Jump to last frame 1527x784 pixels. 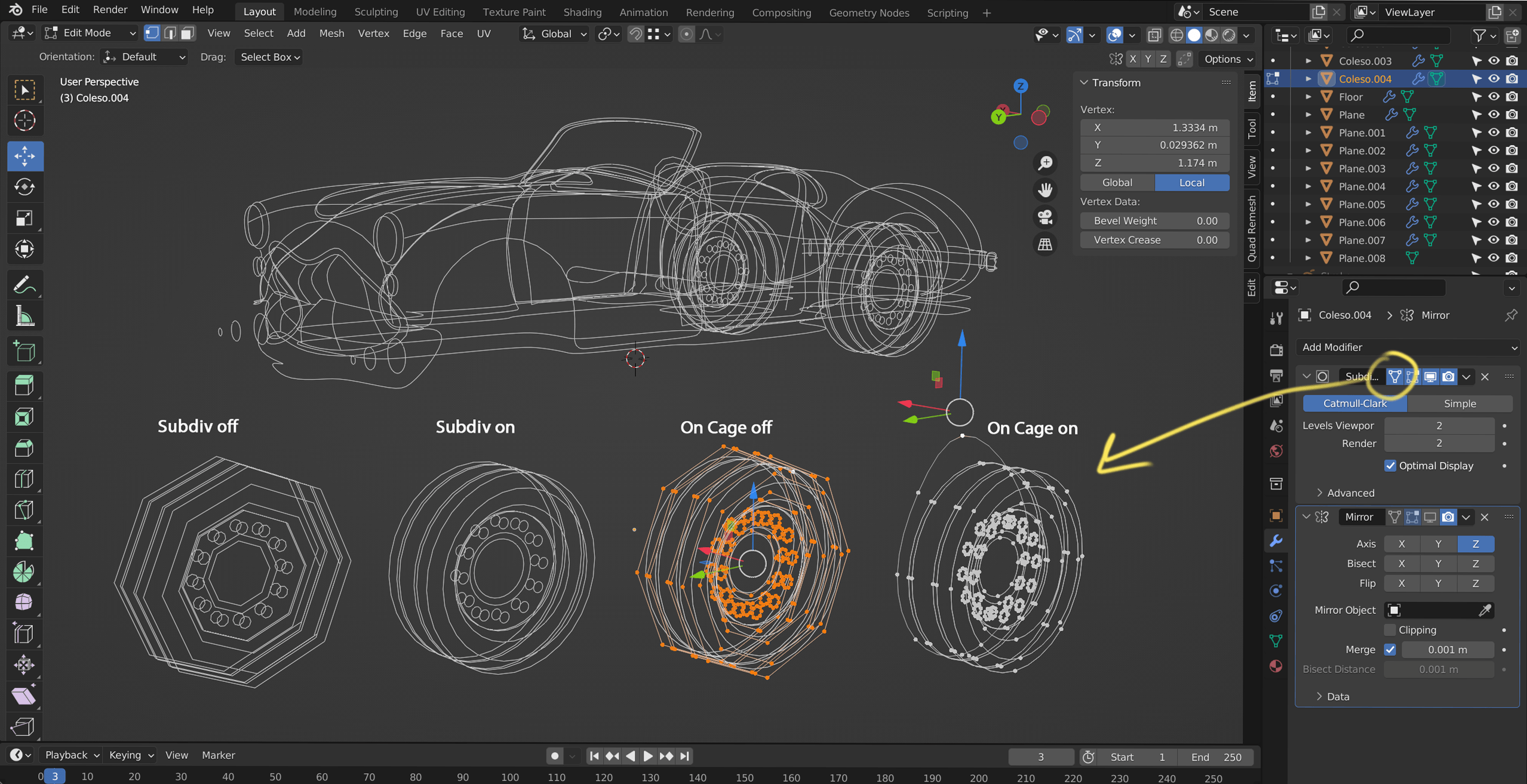pos(684,757)
